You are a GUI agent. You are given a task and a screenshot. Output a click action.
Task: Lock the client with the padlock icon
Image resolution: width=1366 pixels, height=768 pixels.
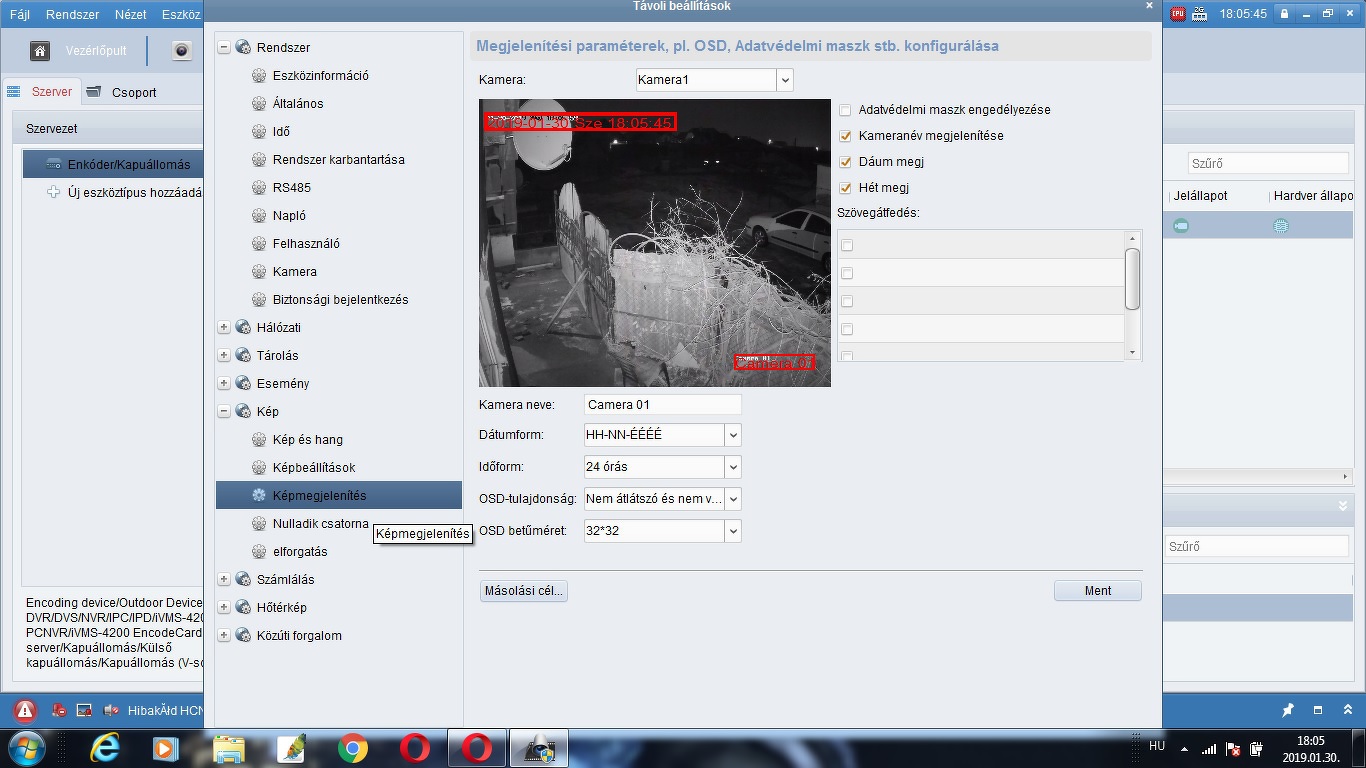click(1283, 14)
